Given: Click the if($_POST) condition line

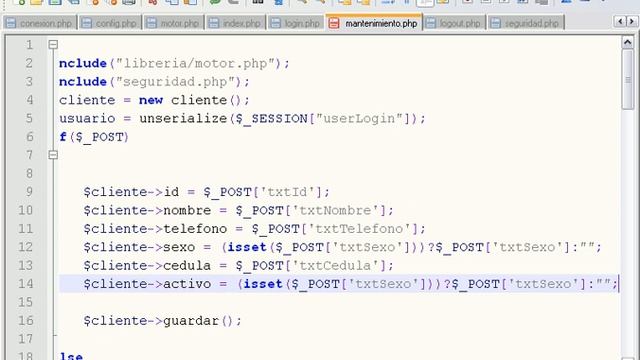Looking at the screenshot, I should [94, 137].
